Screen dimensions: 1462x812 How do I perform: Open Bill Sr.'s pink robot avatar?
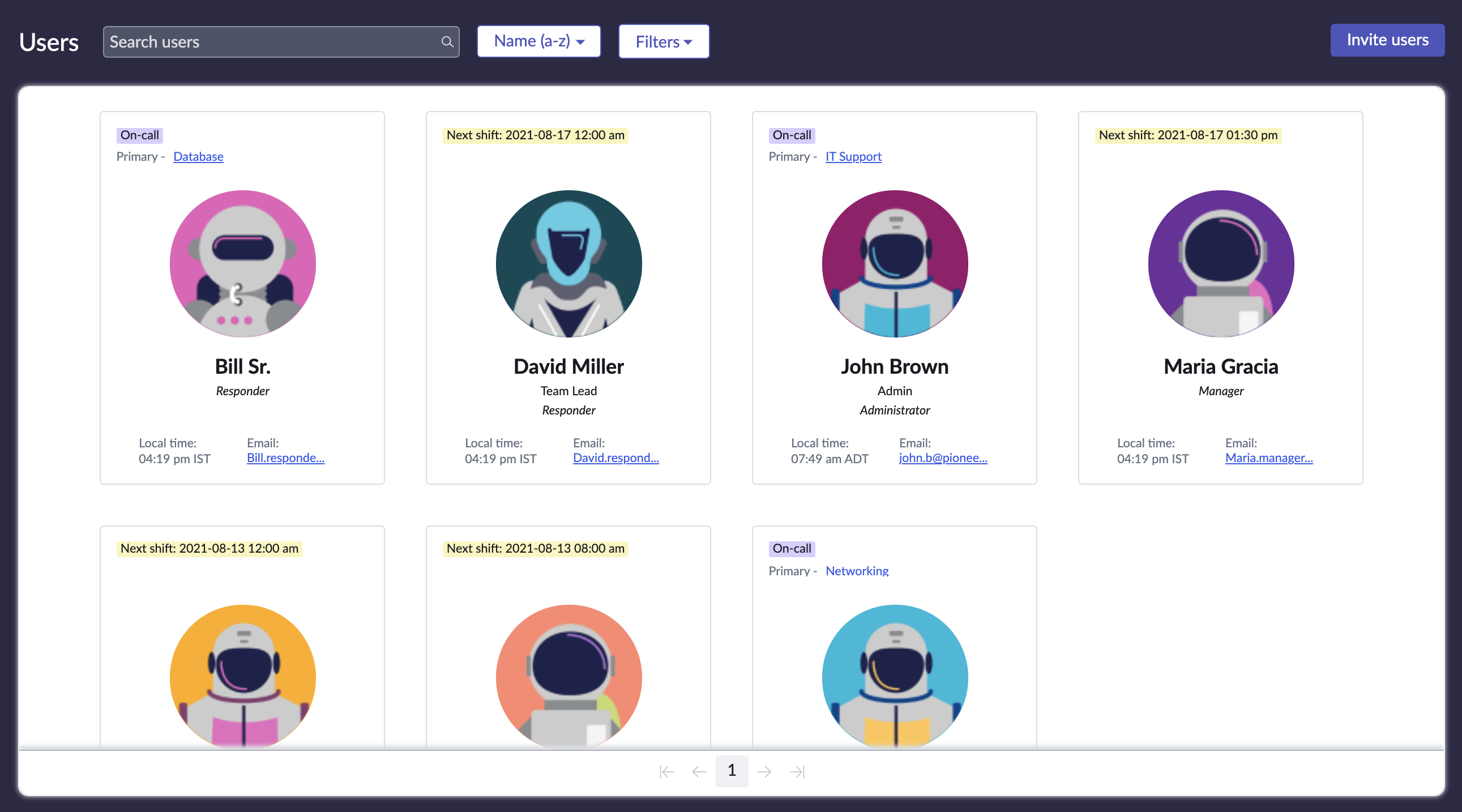click(242, 264)
